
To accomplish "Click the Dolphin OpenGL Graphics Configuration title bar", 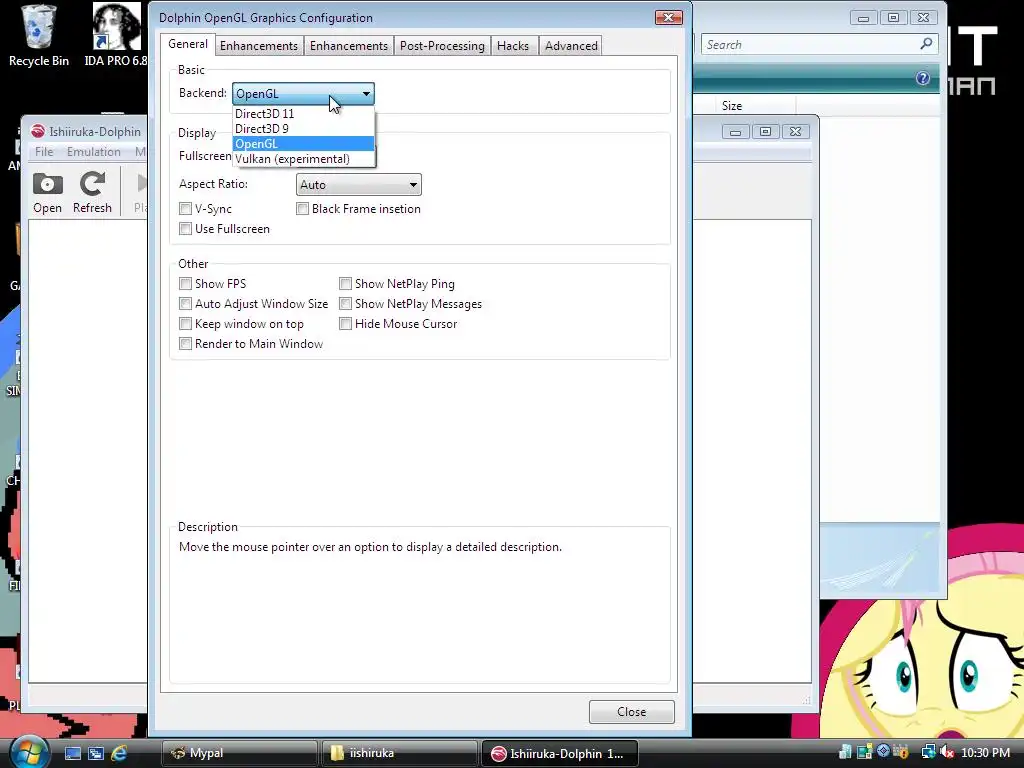I will click(x=402, y=18).
